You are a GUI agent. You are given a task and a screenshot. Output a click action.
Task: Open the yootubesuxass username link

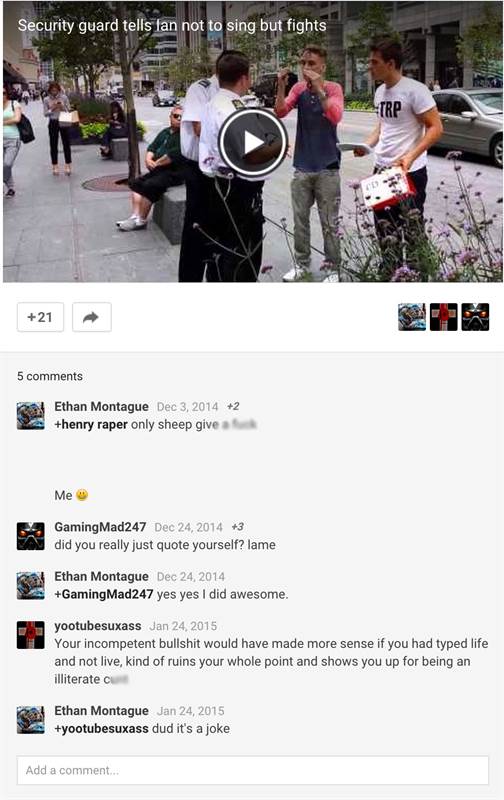98,626
